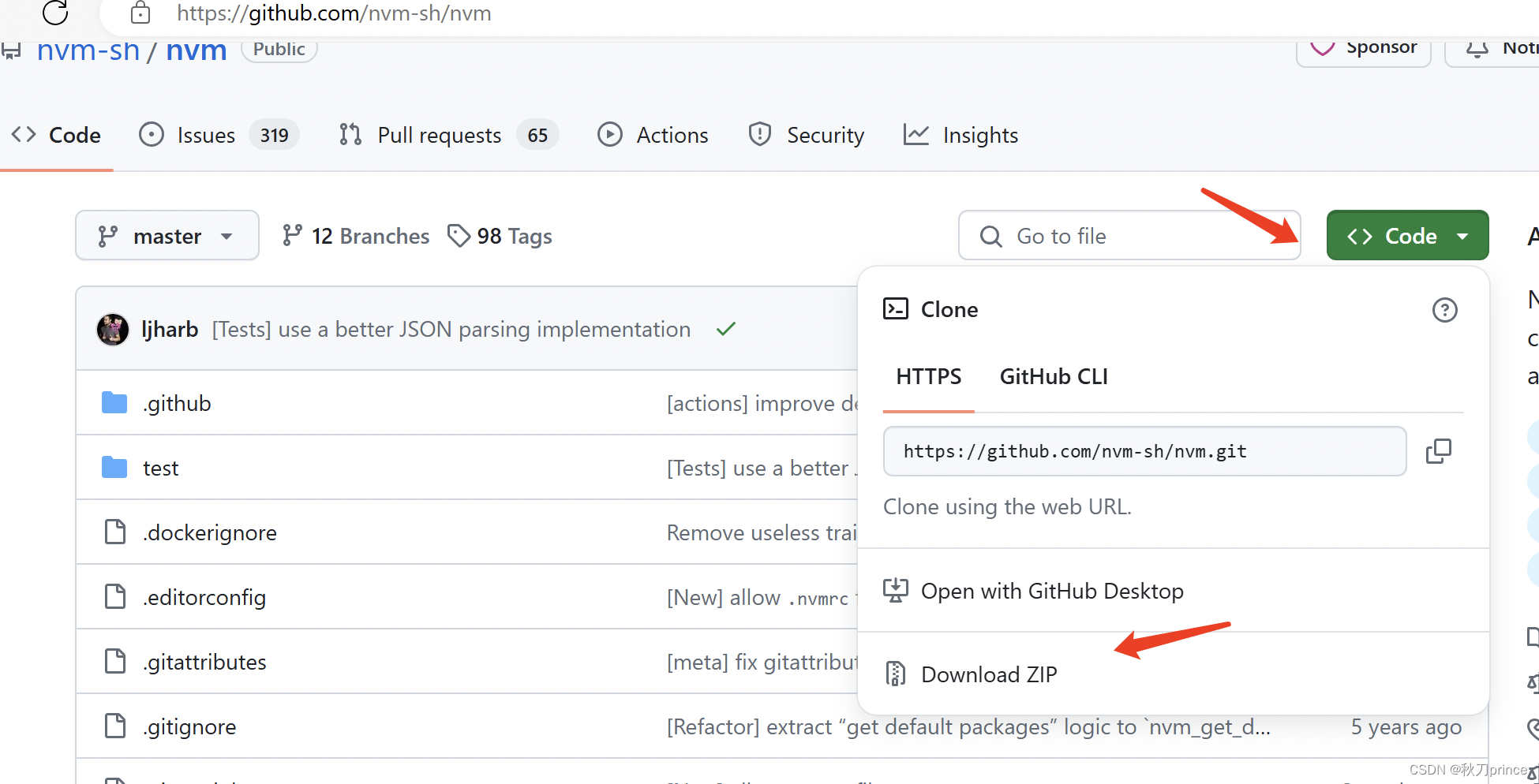This screenshot has width=1539, height=784.
Task: Open the nvm repository name link
Action: pos(197,50)
